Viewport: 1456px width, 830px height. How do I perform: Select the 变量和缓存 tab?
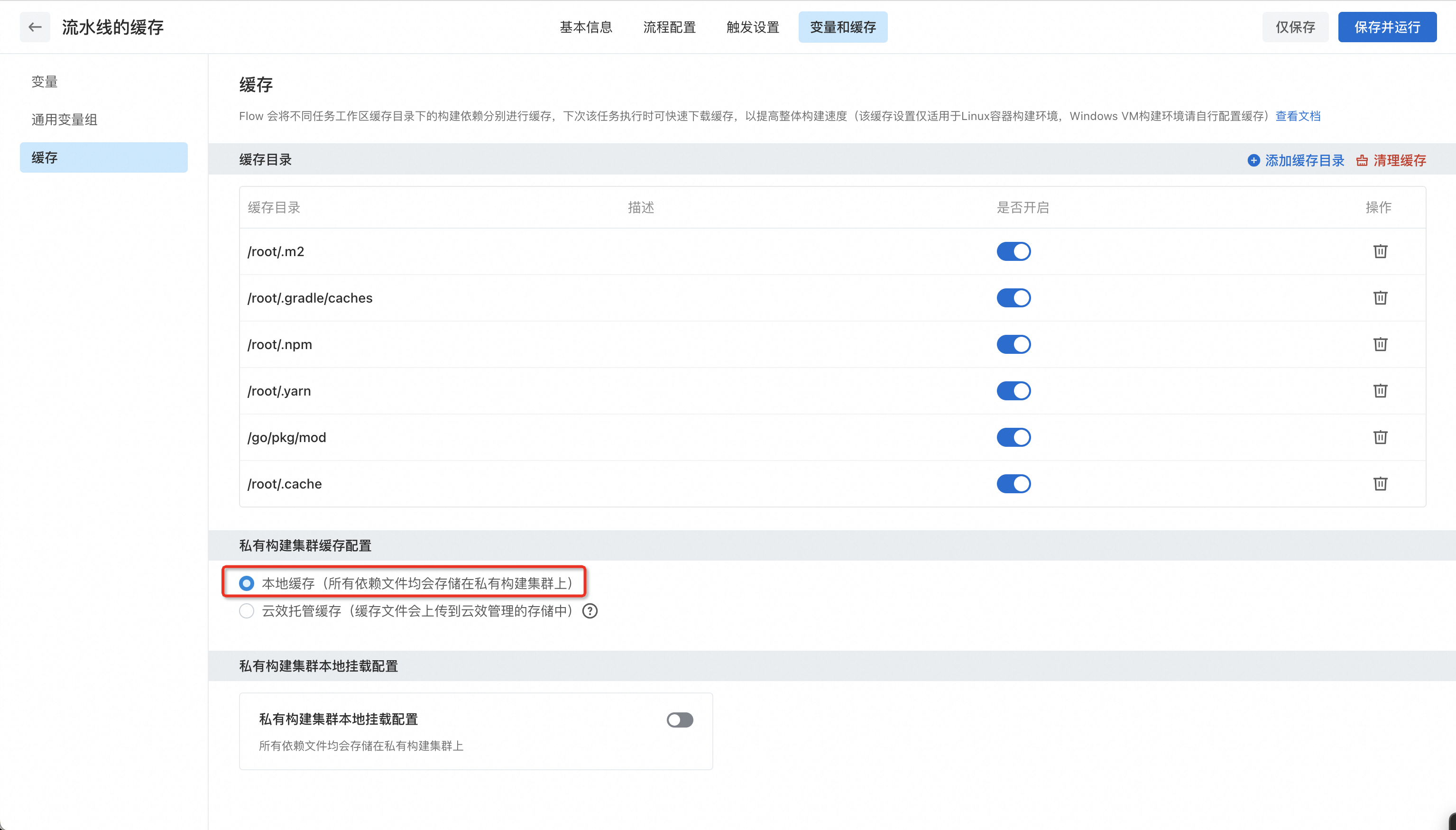(843, 27)
